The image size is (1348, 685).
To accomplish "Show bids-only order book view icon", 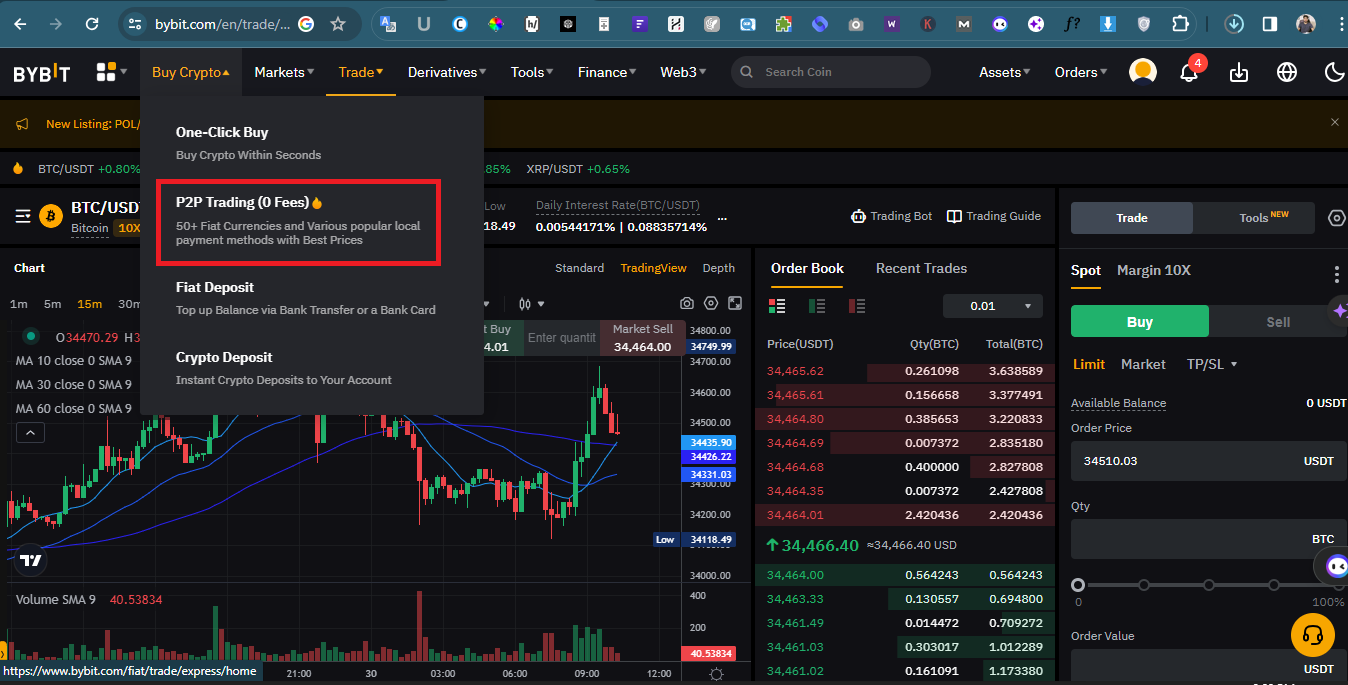I will [817, 305].
